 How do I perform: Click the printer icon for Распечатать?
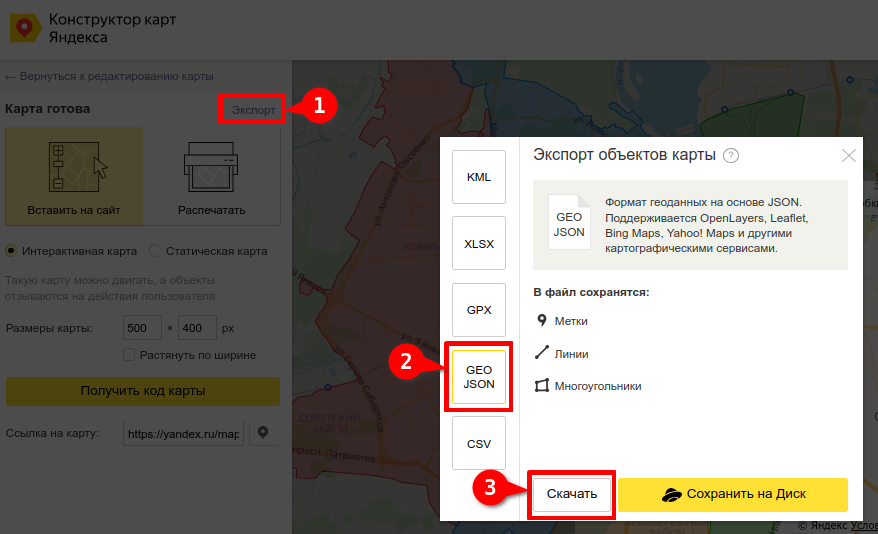tap(211, 166)
